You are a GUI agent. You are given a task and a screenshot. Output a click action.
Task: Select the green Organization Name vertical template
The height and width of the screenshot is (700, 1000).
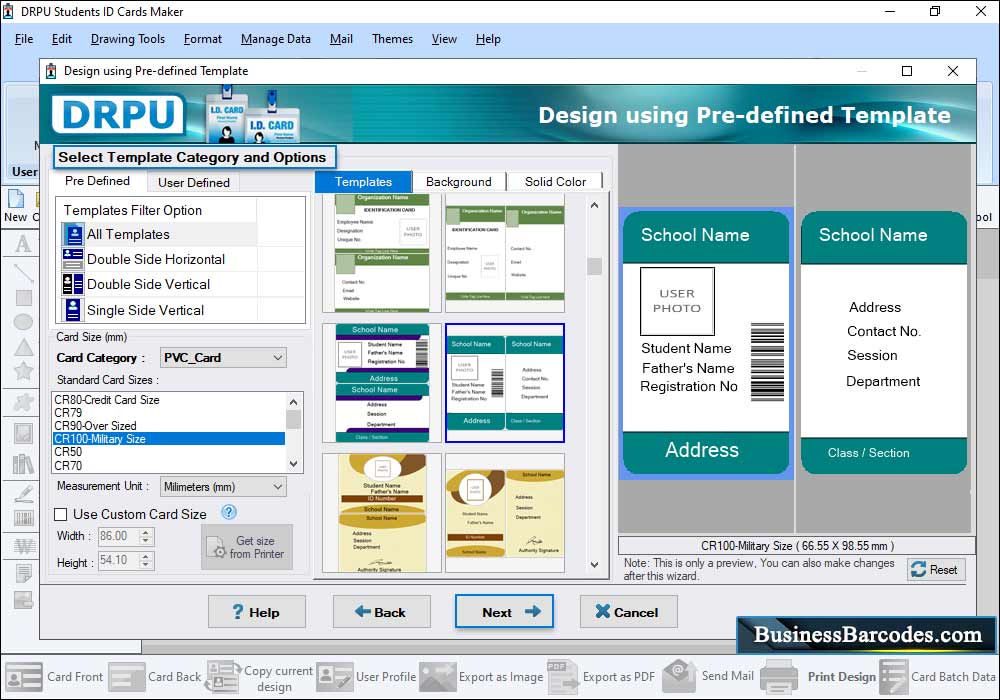pos(382,252)
